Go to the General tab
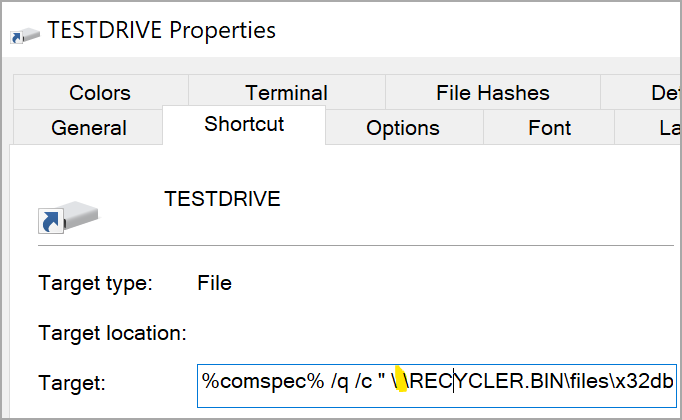The width and height of the screenshot is (682, 420). [89, 128]
